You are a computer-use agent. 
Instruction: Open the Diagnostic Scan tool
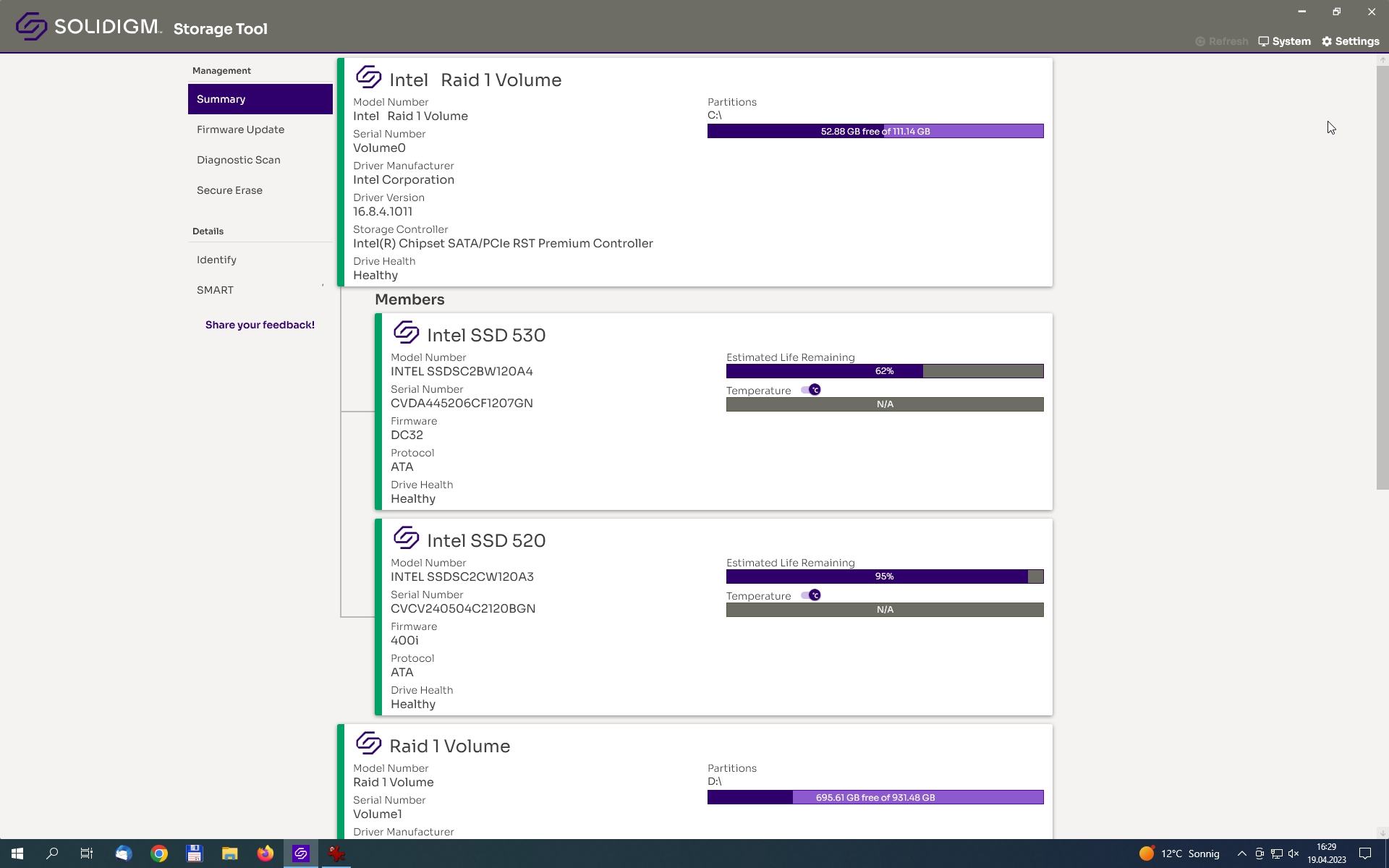(238, 159)
